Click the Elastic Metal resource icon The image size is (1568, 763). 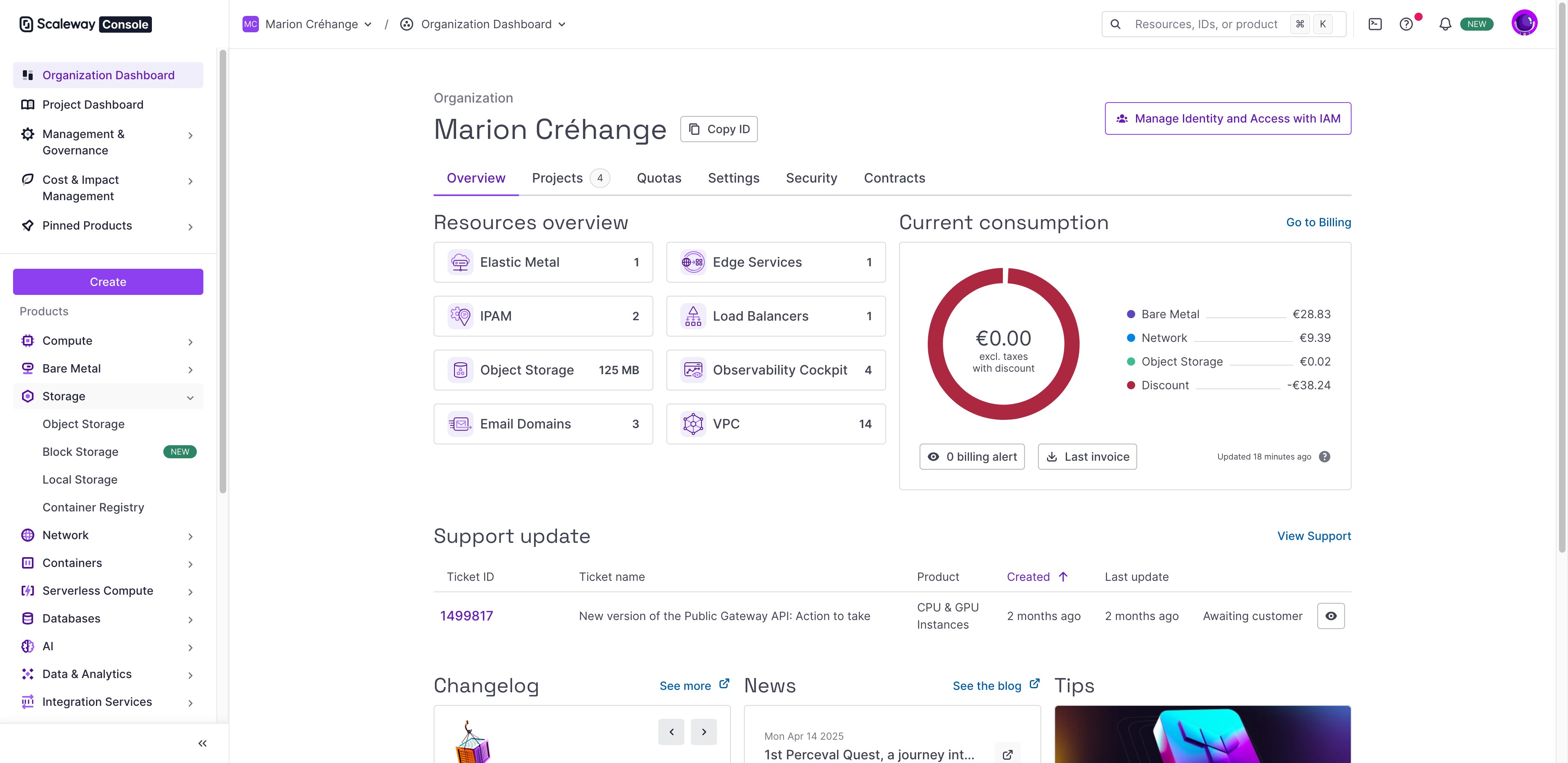460,263
